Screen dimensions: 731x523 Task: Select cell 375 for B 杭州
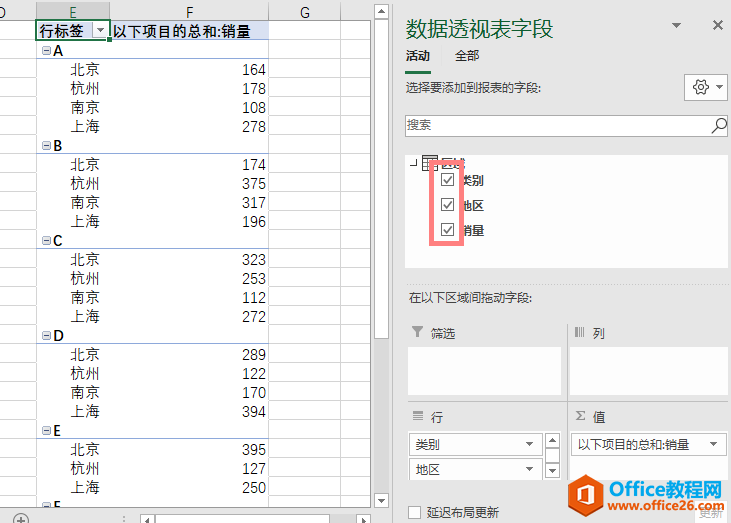tap(189, 183)
